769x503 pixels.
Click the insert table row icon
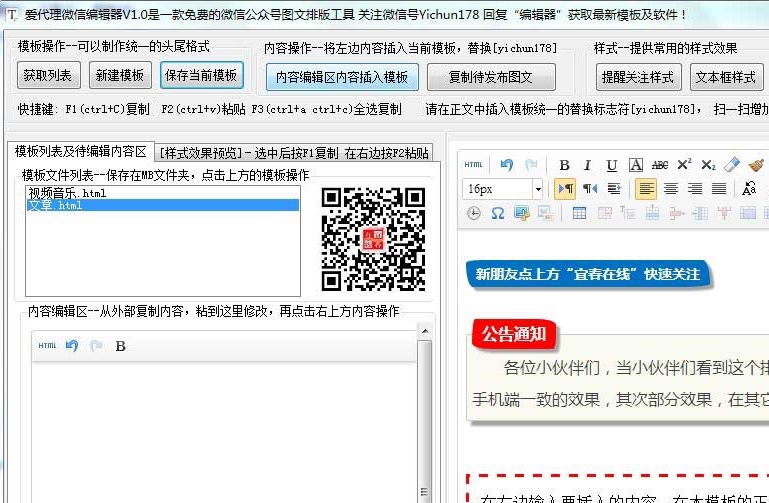652,213
